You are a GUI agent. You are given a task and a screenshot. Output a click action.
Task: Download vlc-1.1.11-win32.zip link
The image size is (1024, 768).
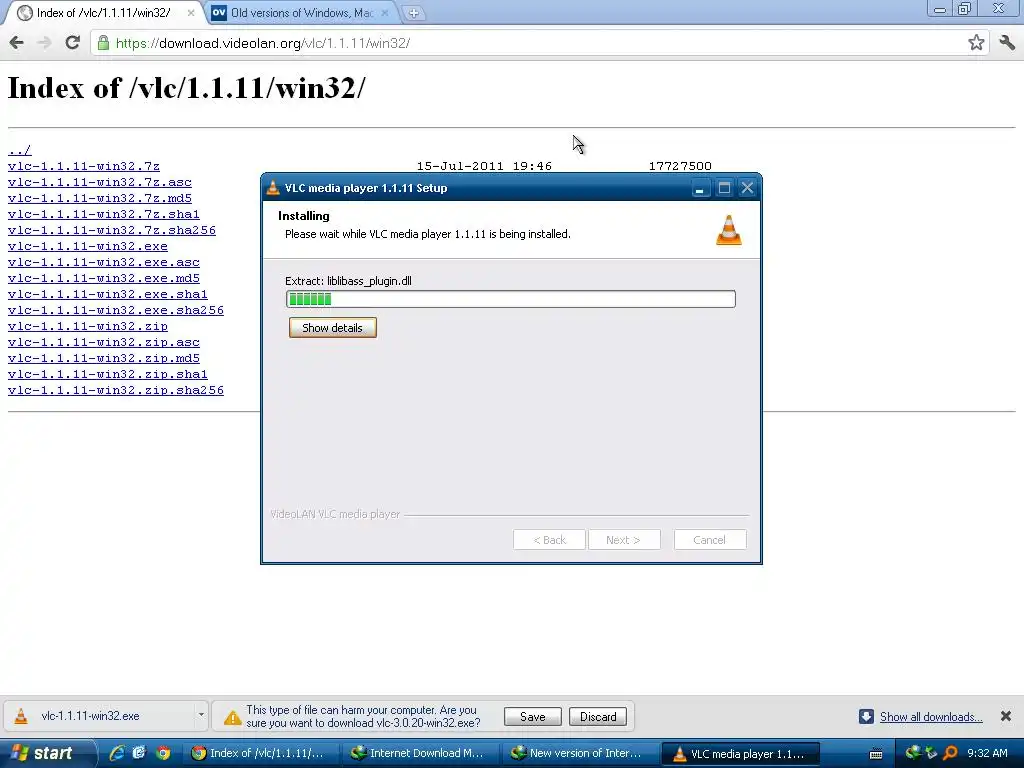(x=88, y=327)
